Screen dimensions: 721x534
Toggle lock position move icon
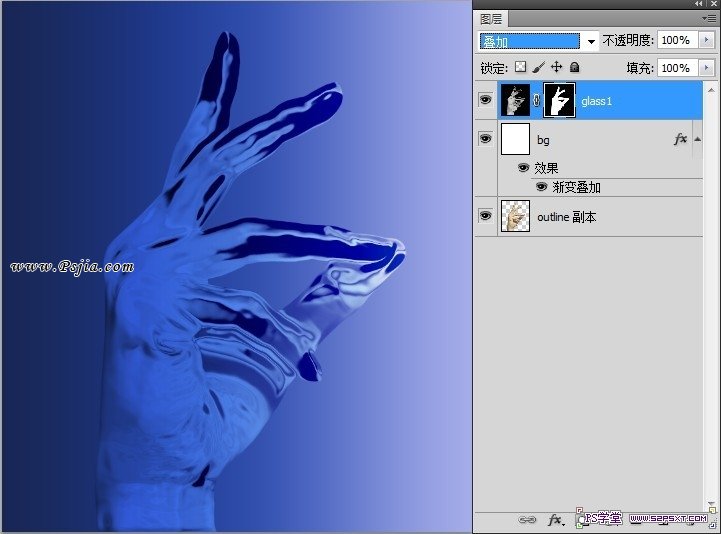pyautogui.click(x=556, y=67)
